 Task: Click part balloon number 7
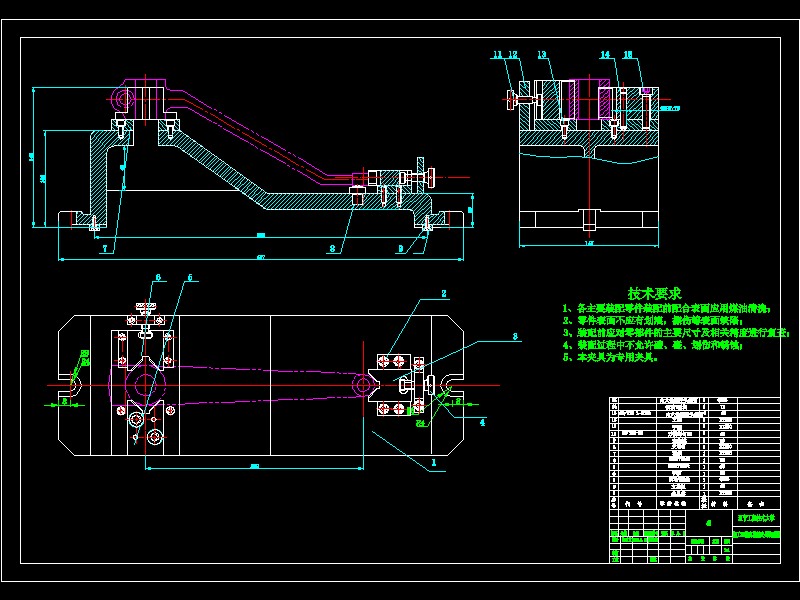coord(106,249)
